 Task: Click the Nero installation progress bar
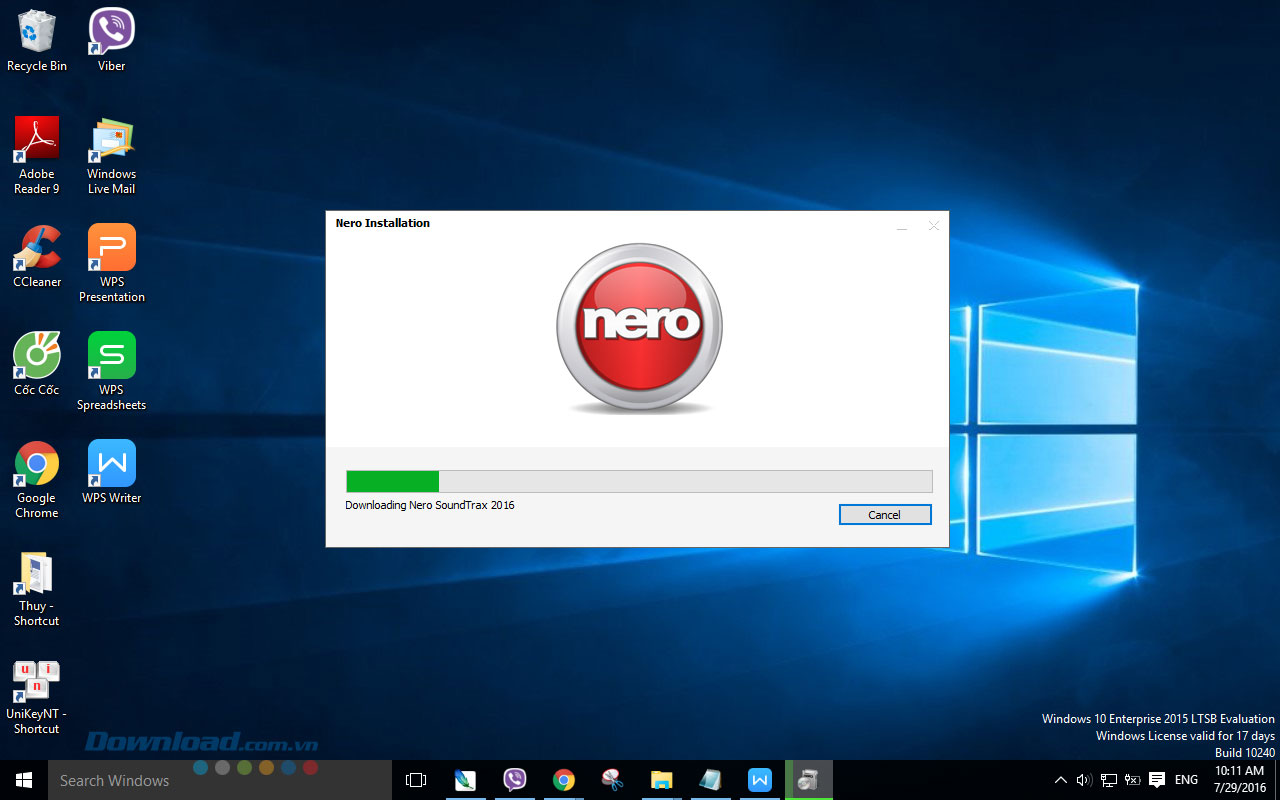(x=639, y=481)
